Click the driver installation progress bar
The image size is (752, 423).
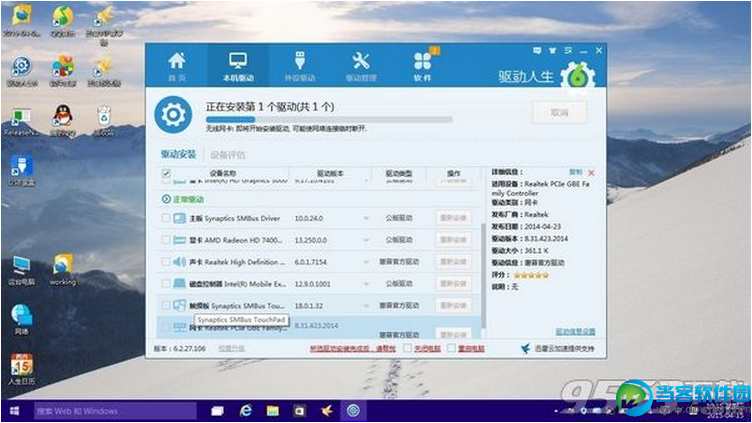[x=329, y=119]
